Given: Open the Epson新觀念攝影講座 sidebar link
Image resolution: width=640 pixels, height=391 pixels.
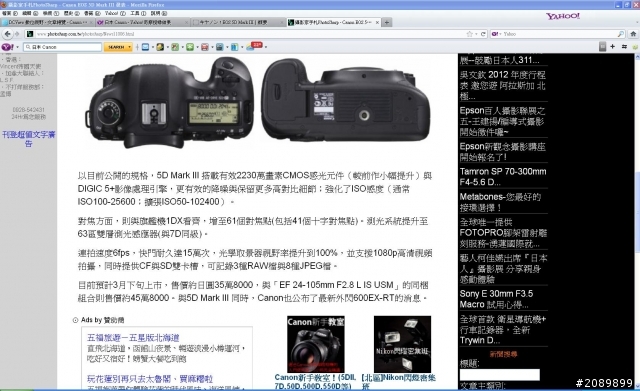Looking at the screenshot, I should pyautogui.click(x=502, y=151).
